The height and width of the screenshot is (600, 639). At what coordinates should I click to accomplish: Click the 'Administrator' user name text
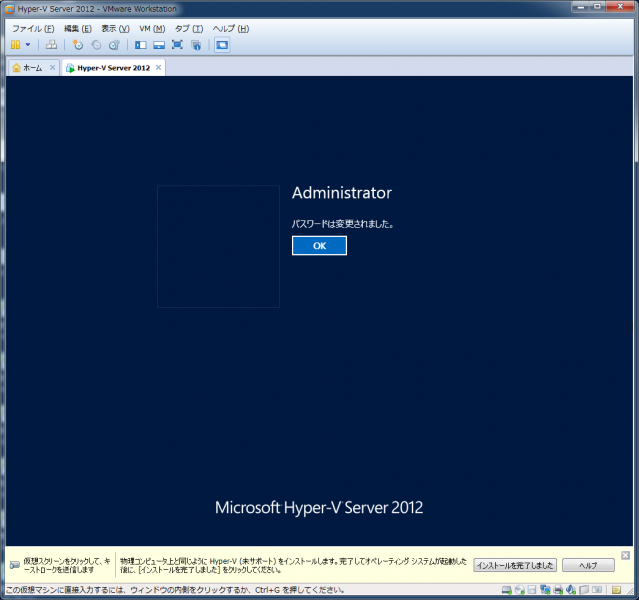tap(342, 193)
